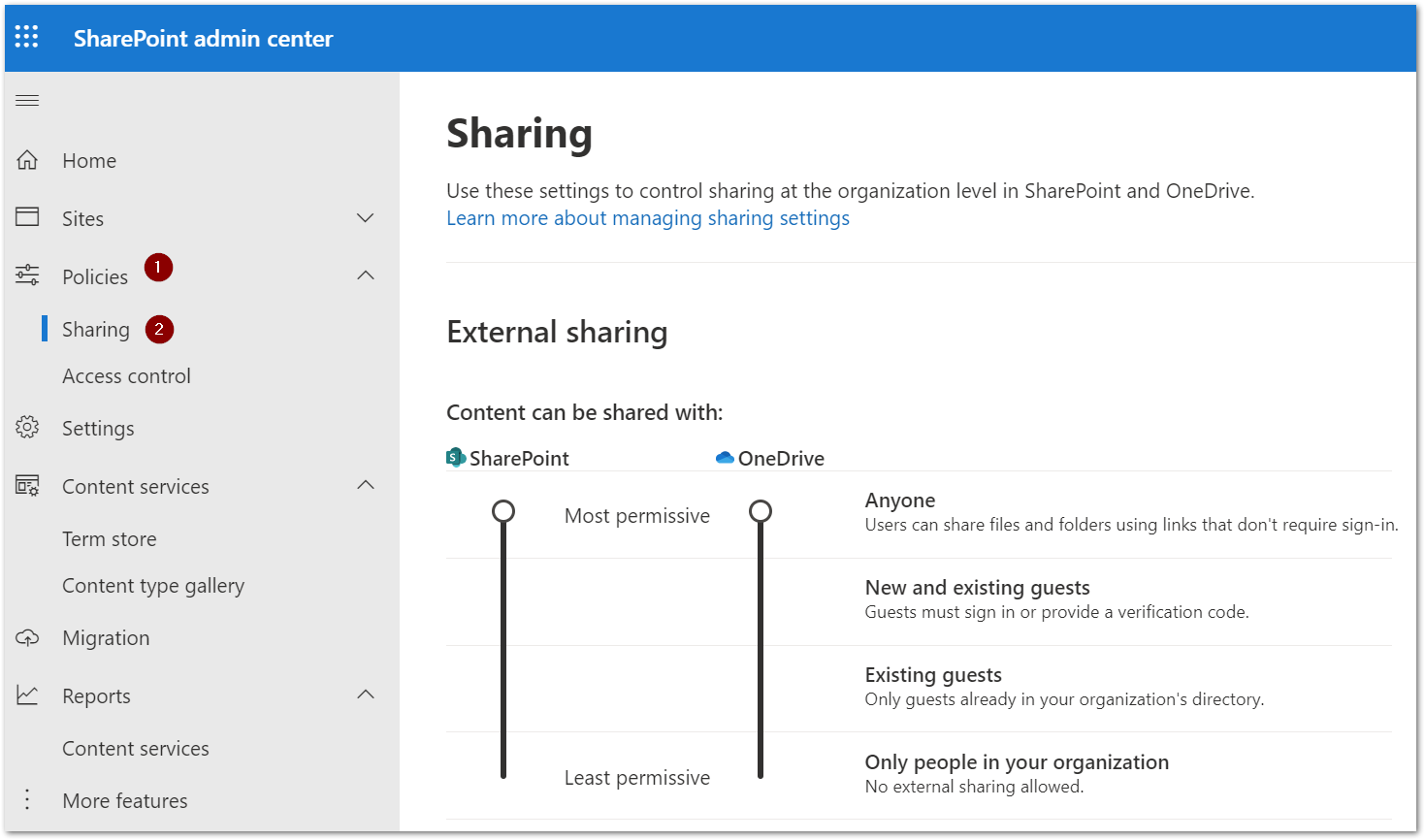The width and height of the screenshot is (1425, 840).
Task: Click the Reports chart icon
Action: click(27, 695)
